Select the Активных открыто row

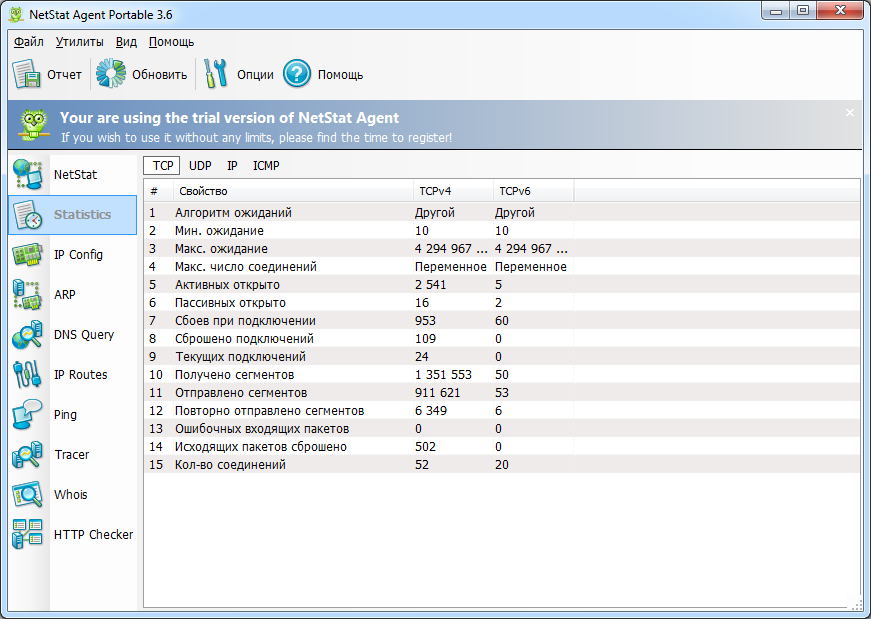502,284
